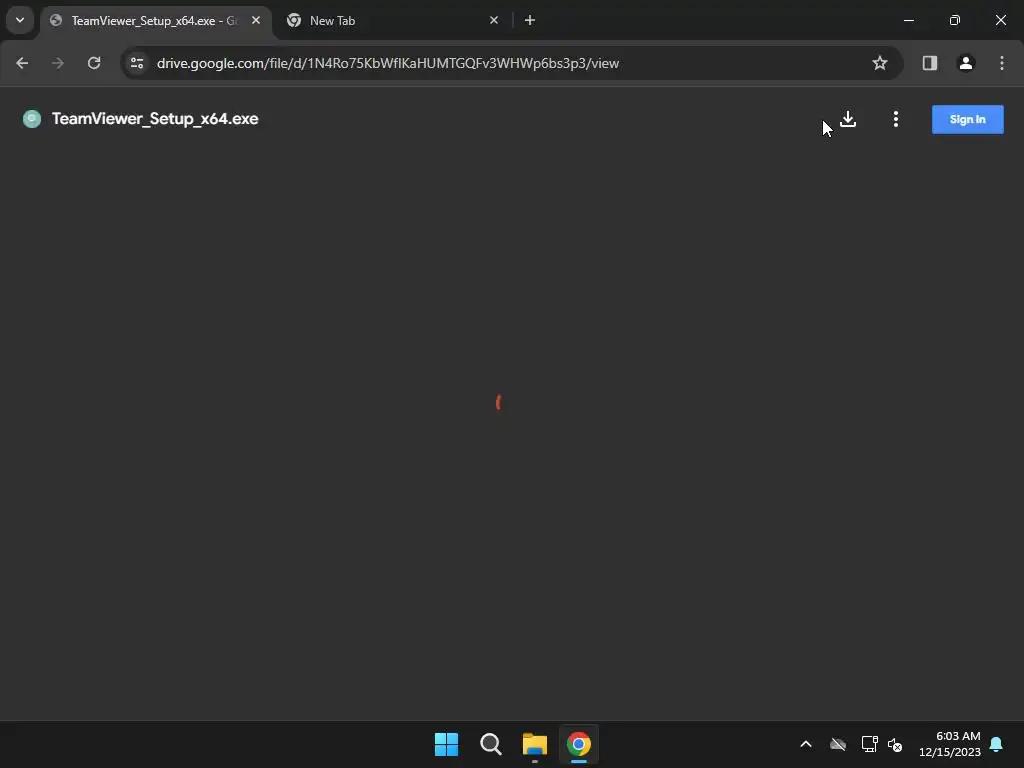
Task: Open the OneDrive tray icon
Action: (838, 744)
